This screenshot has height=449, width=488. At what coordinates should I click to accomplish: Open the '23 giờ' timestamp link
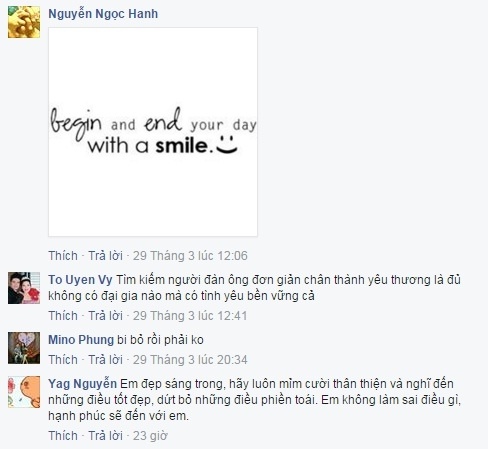(x=150, y=436)
